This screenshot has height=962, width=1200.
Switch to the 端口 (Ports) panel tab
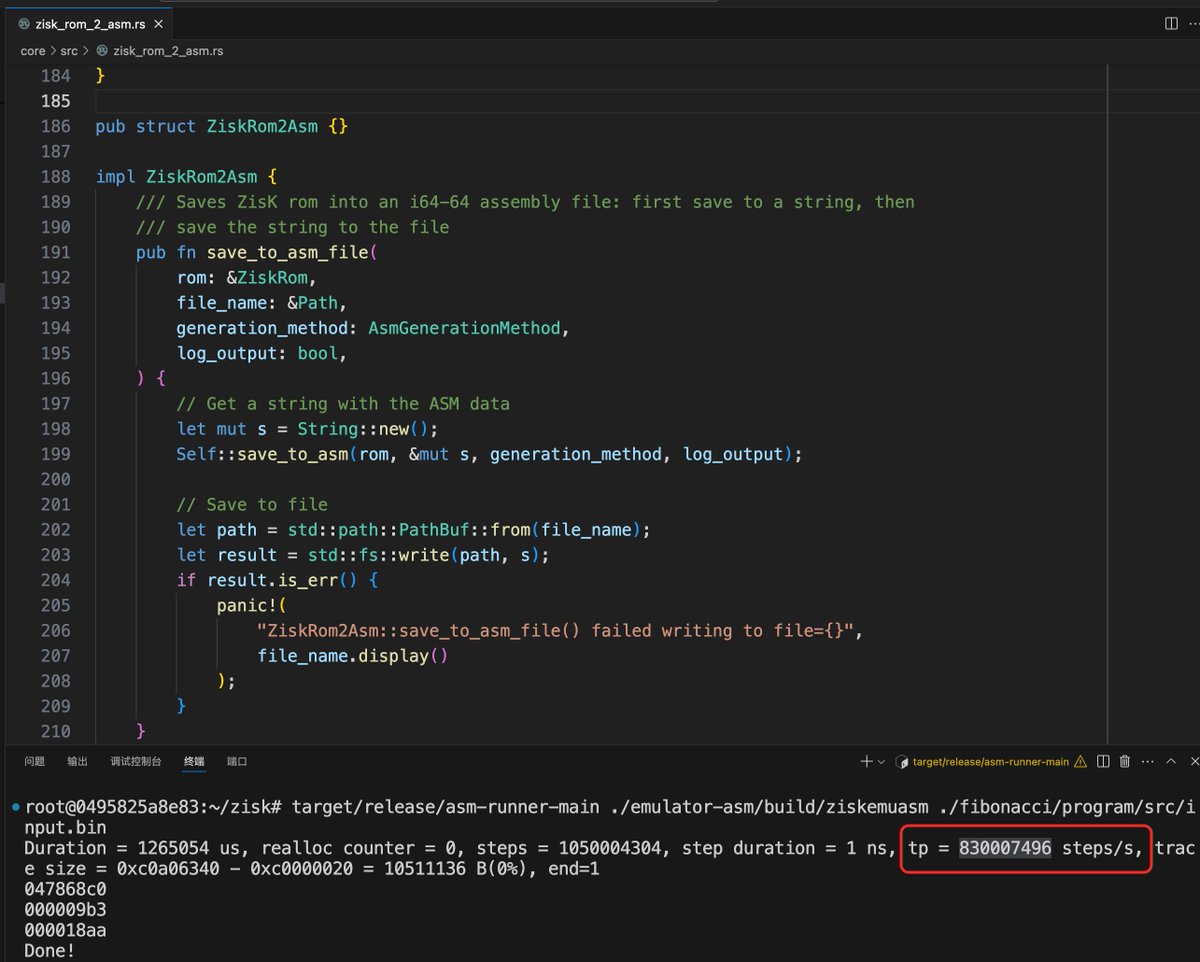(x=237, y=761)
